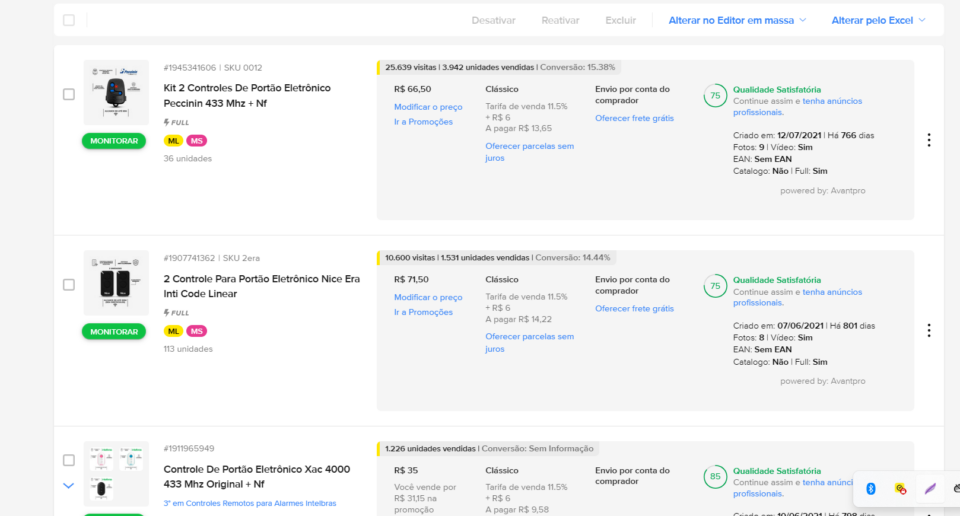
Task: Click listing ID #1911965949
Action: tap(189, 448)
